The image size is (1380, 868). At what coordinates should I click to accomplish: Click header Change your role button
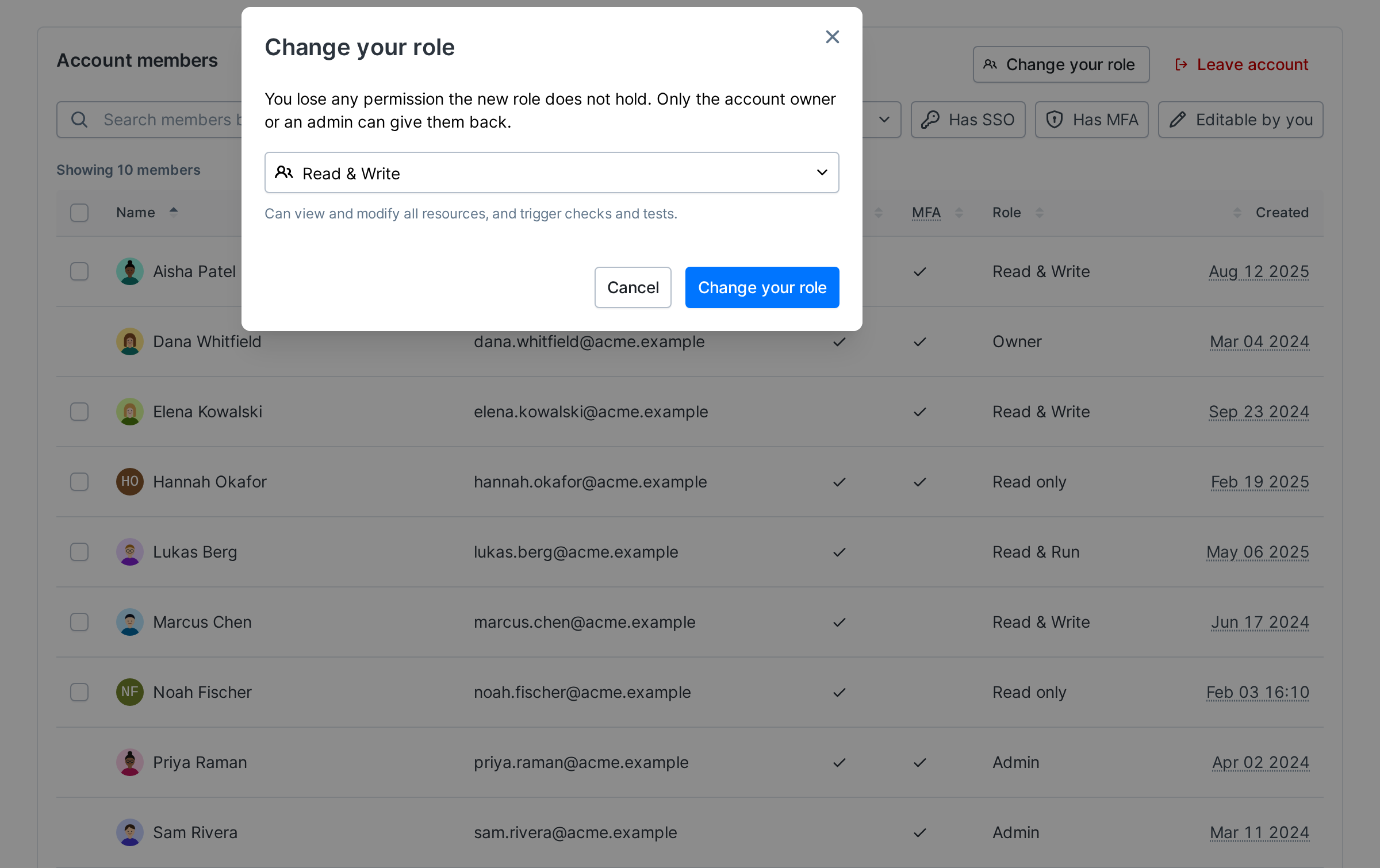click(x=1061, y=64)
